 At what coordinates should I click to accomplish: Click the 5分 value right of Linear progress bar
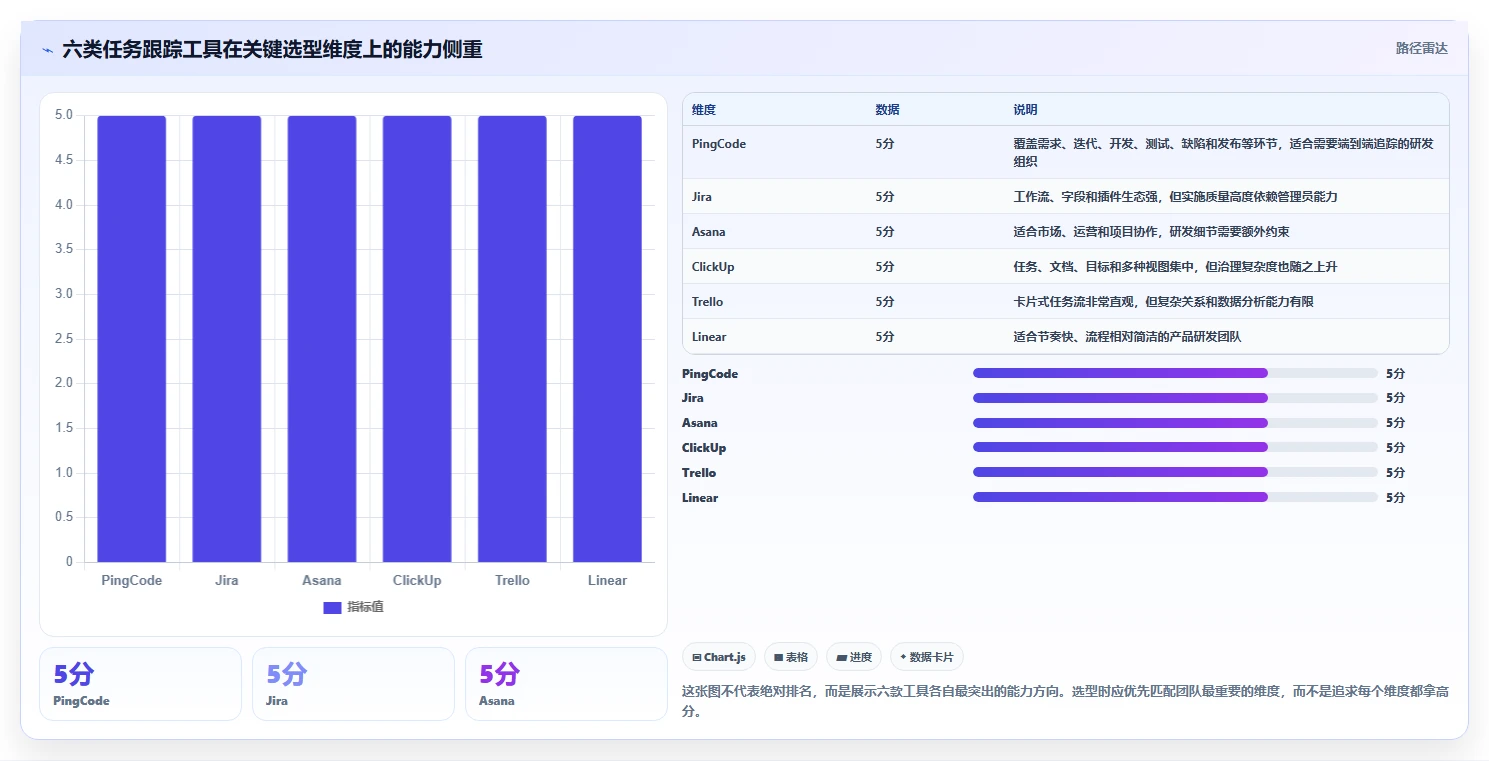[1395, 498]
